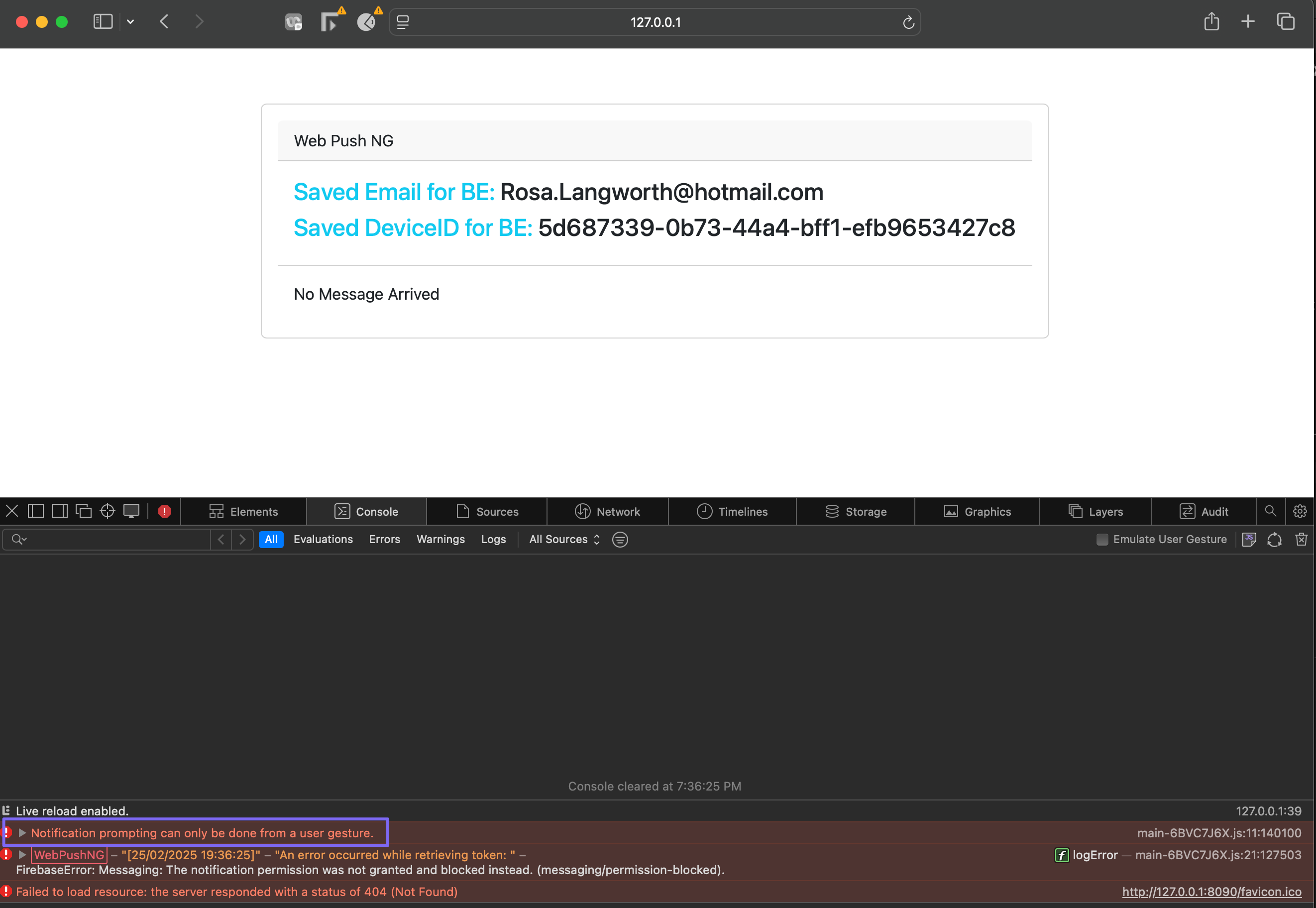Filter console by Logs
The width and height of the screenshot is (1316, 908).
pyautogui.click(x=493, y=539)
